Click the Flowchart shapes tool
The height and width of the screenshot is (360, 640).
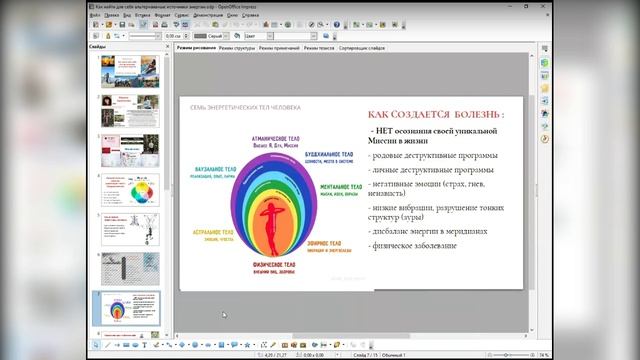coord(221,345)
